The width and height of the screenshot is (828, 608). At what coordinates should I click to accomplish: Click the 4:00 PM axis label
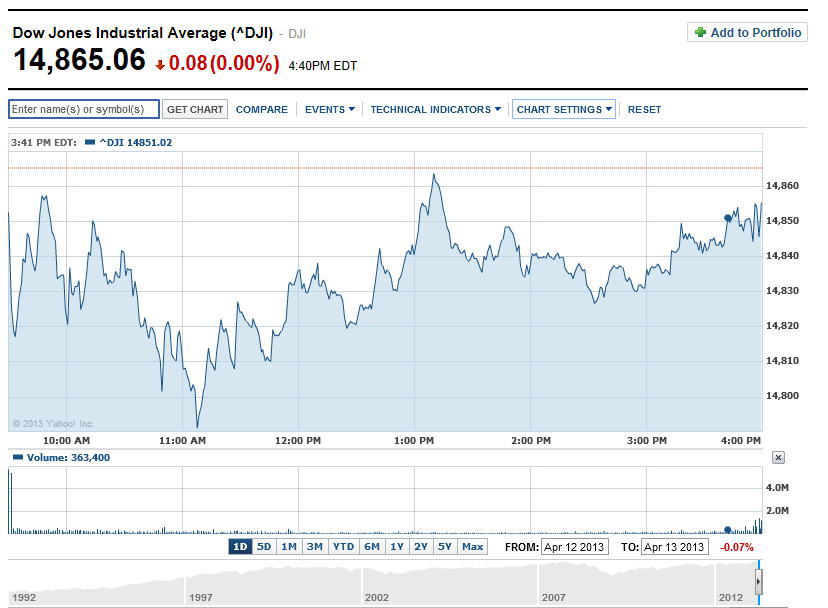point(741,440)
